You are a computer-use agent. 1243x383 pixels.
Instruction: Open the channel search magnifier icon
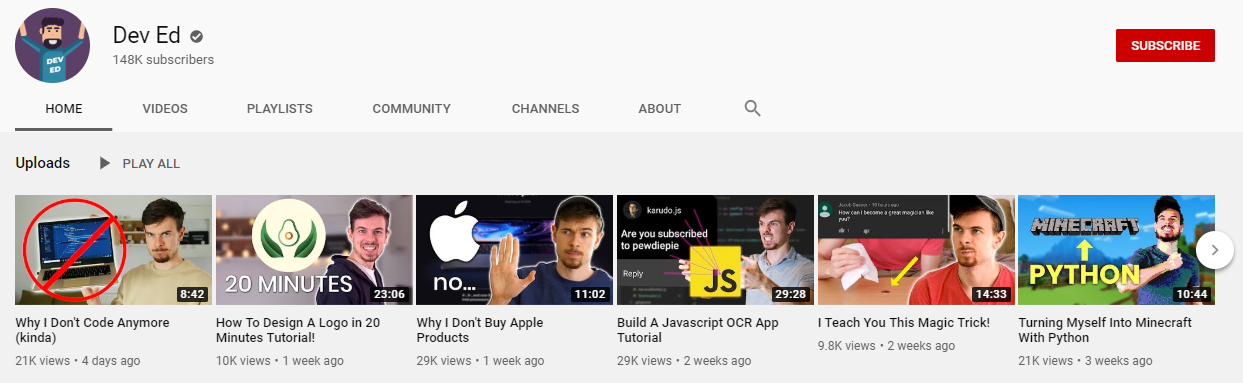coord(753,108)
